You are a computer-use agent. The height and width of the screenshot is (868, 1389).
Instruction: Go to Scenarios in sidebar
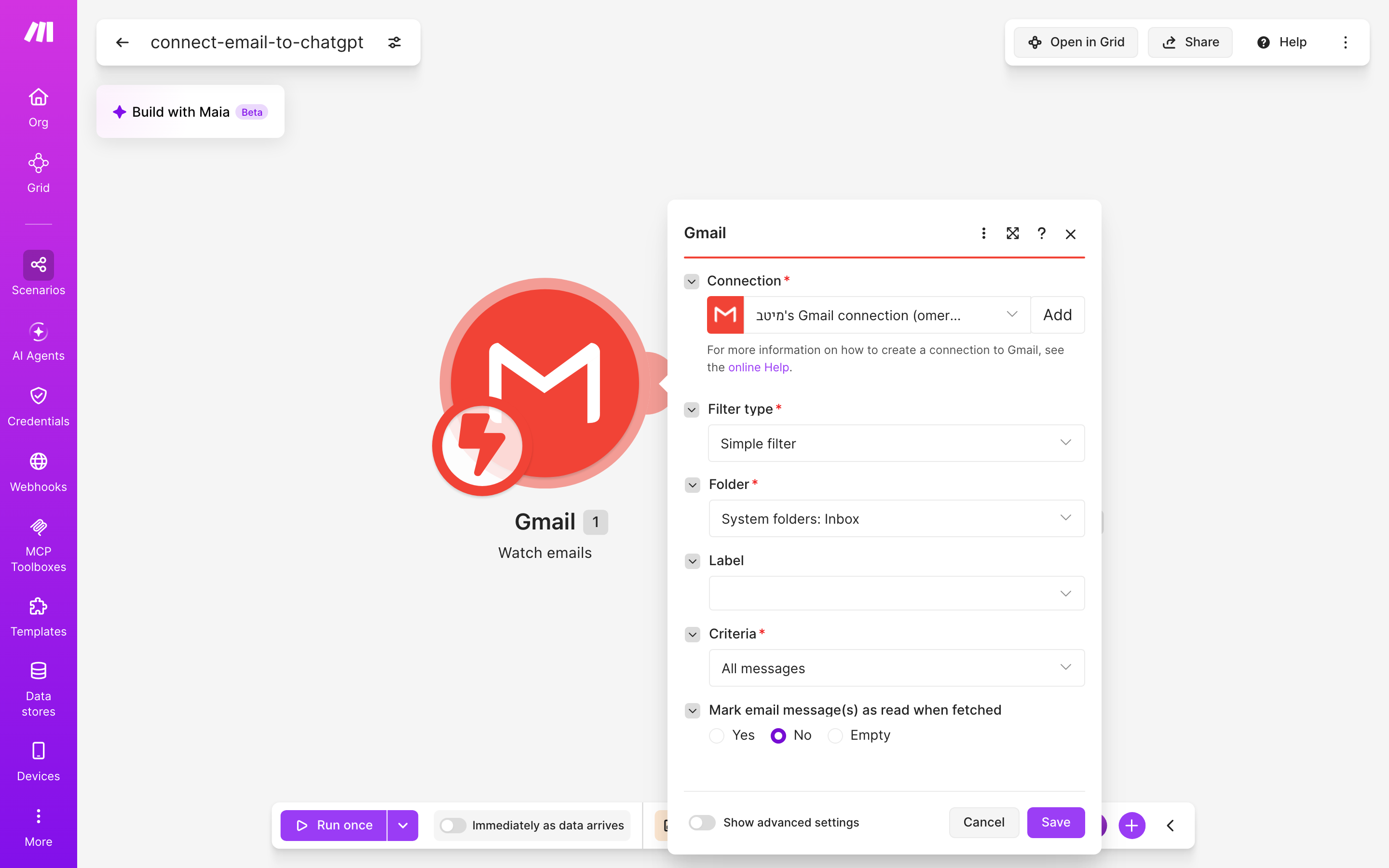coord(39,273)
